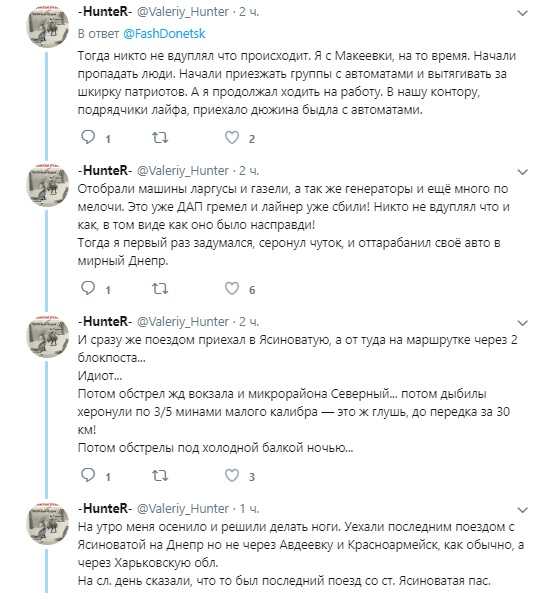
Task: Open -HunteR- display name on second tweet
Action: [x=105, y=171]
